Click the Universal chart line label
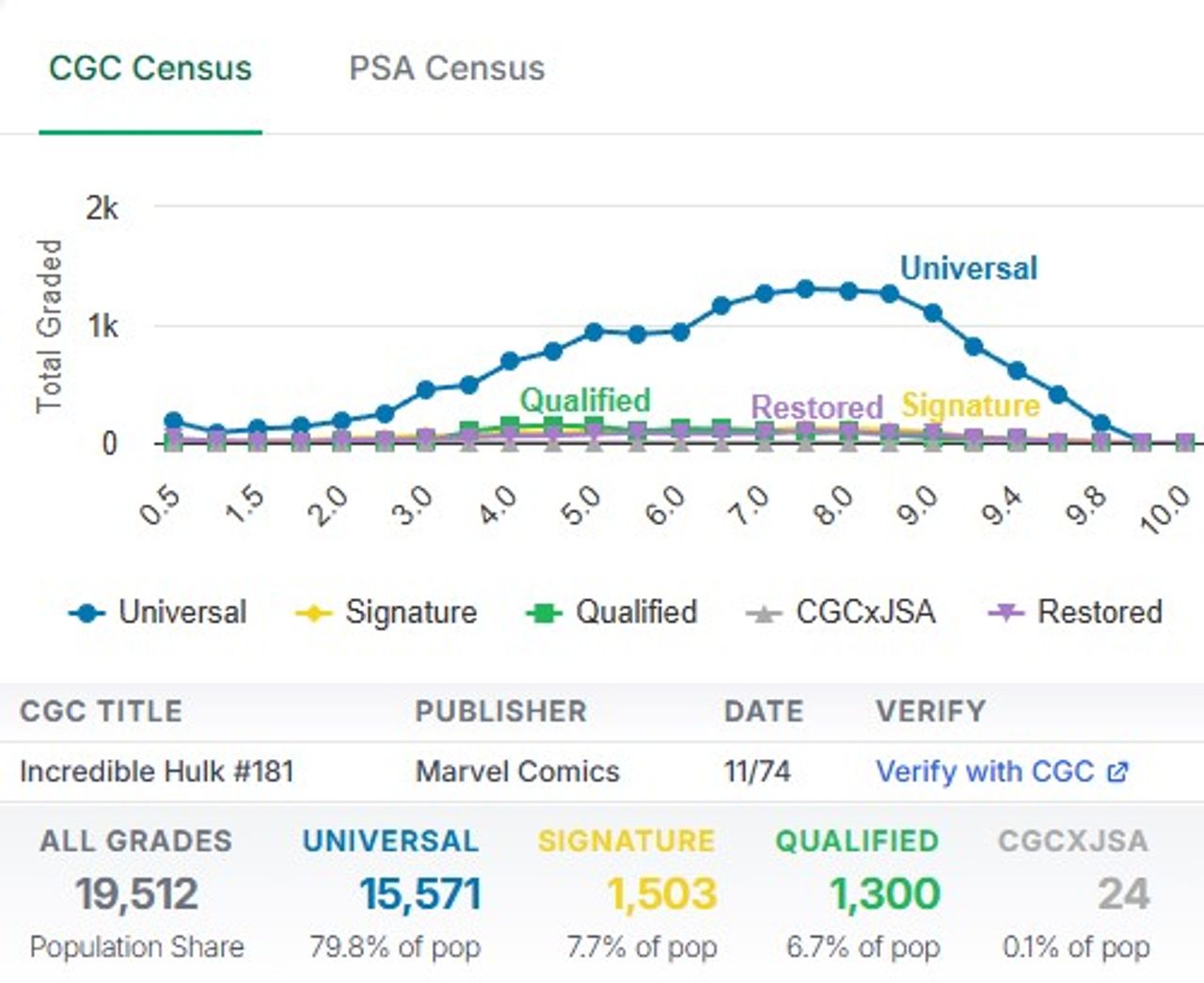This screenshot has width=1204, height=983. [968, 268]
